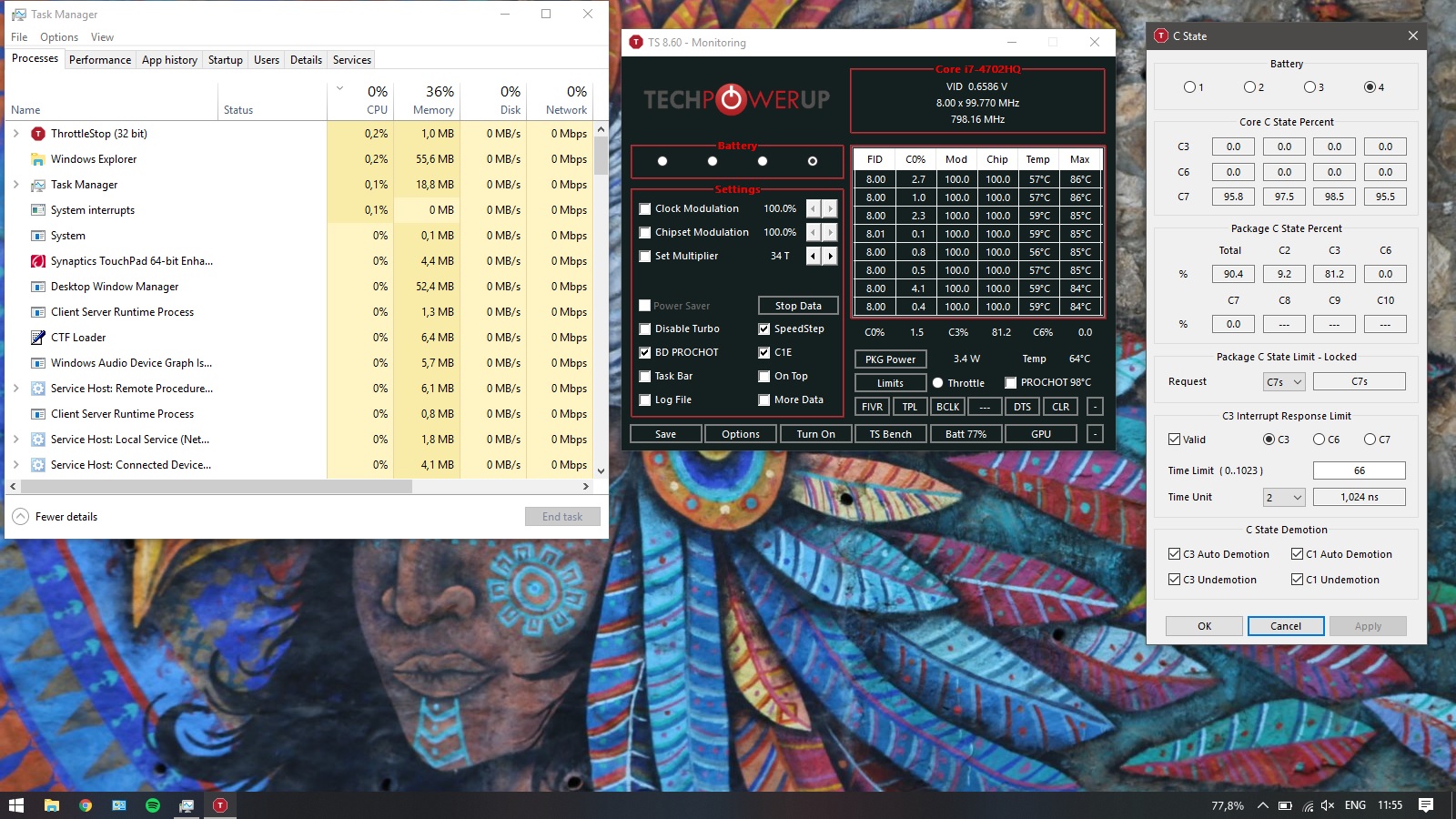The width and height of the screenshot is (1456, 819).
Task: Expand Service Host: Local Service row
Action: click(x=15, y=440)
